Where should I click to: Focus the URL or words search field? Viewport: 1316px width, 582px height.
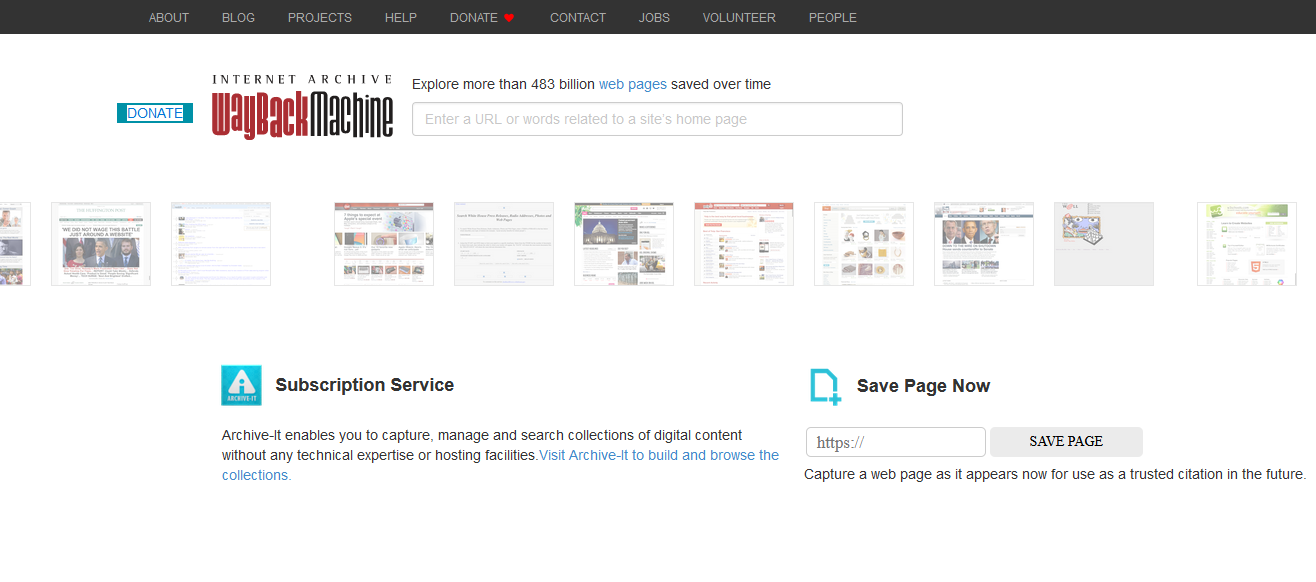(x=657, y=119)
